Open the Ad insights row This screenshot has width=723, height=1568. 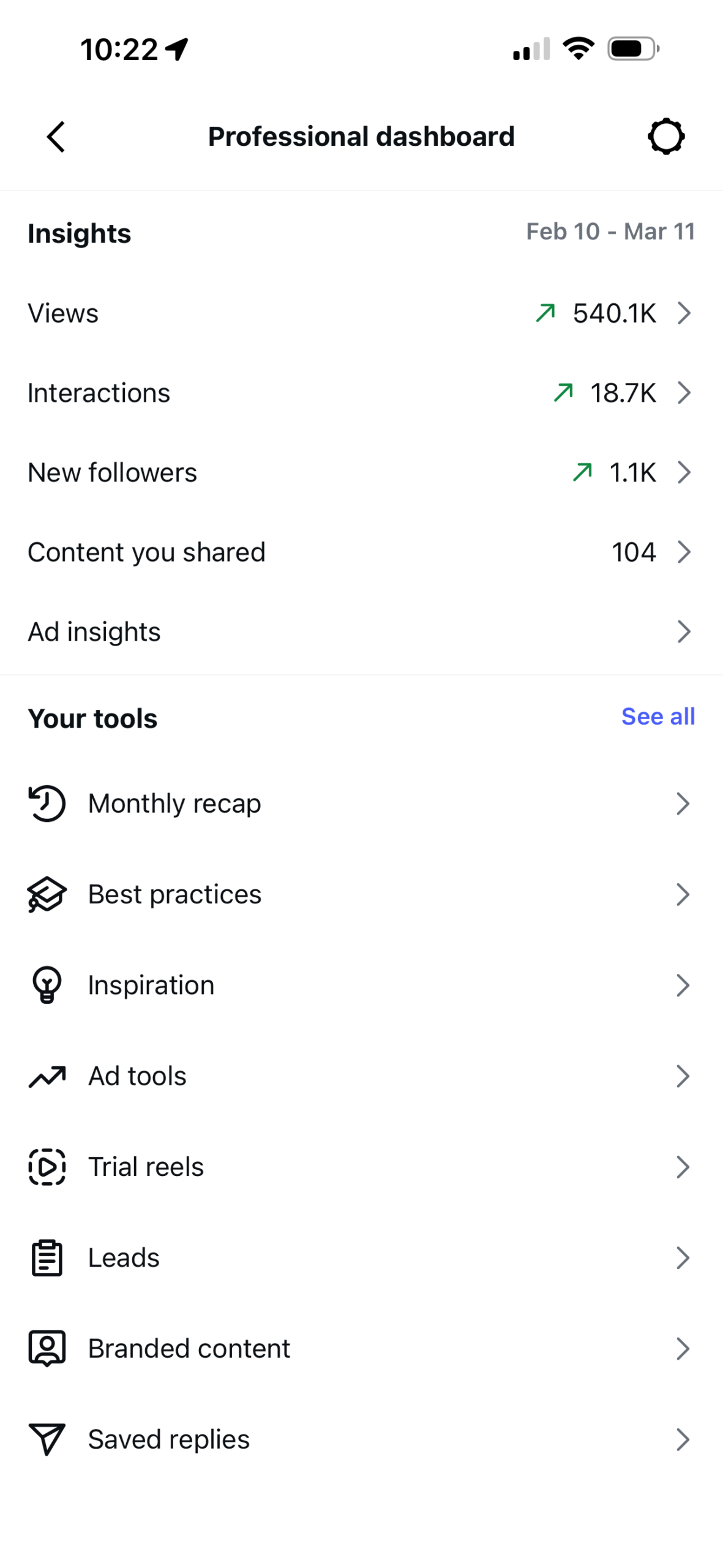click(361, 631)
